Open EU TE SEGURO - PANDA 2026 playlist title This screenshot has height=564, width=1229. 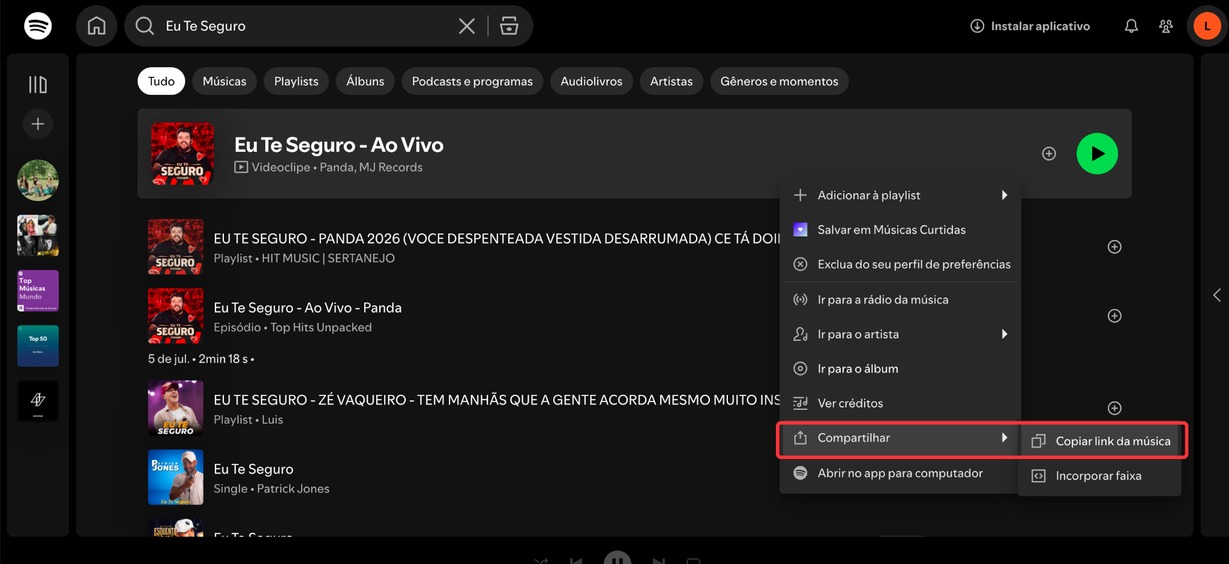pyautogui.click(x=496, y=239)
